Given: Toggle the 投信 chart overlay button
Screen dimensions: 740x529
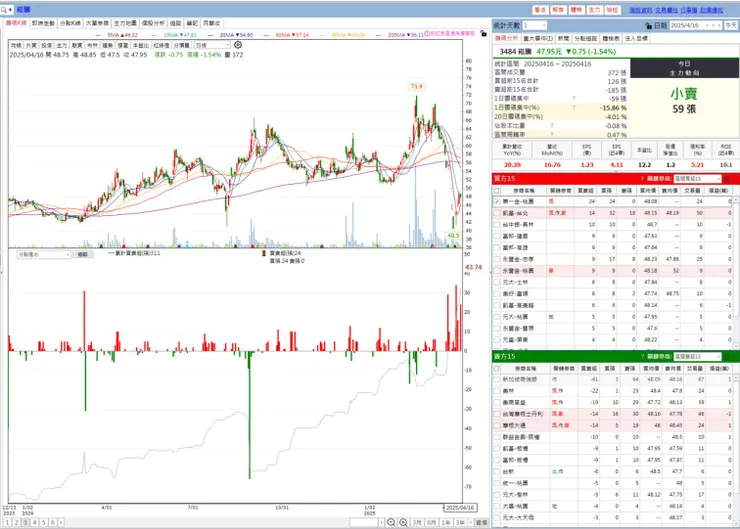Looking at the screenshot, I should [x=46, y=45].
